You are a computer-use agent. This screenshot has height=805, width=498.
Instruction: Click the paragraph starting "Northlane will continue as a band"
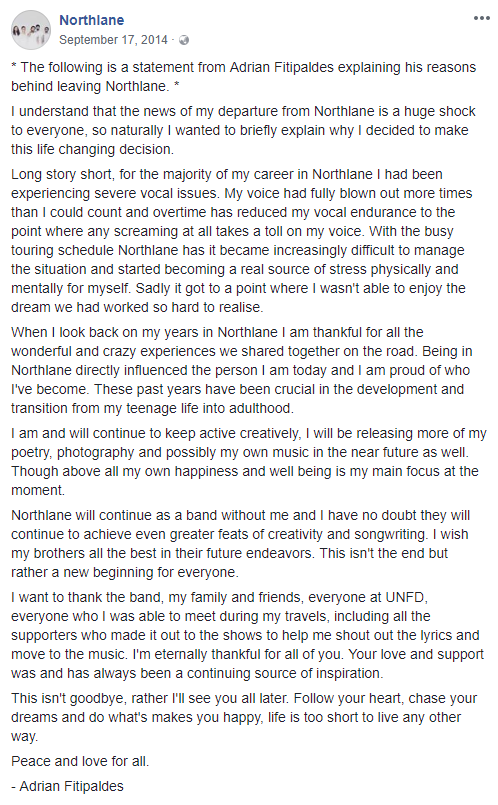pyautogui.click(x=241, y=544)
